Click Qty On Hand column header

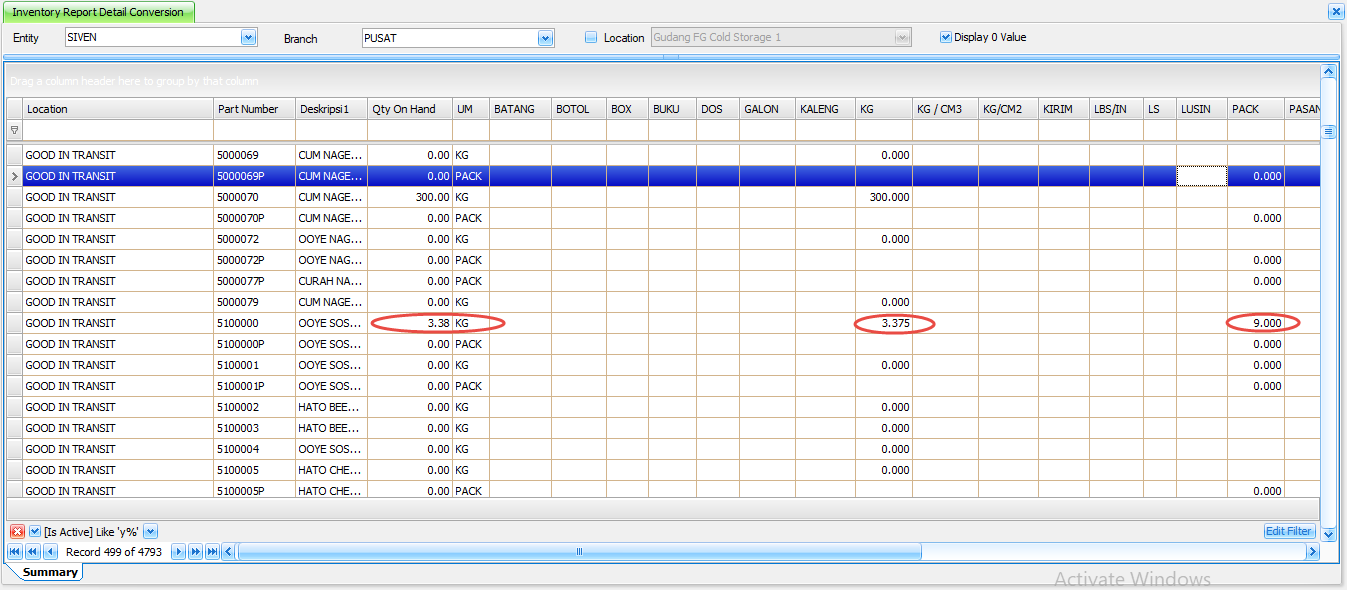pos(410,109)
